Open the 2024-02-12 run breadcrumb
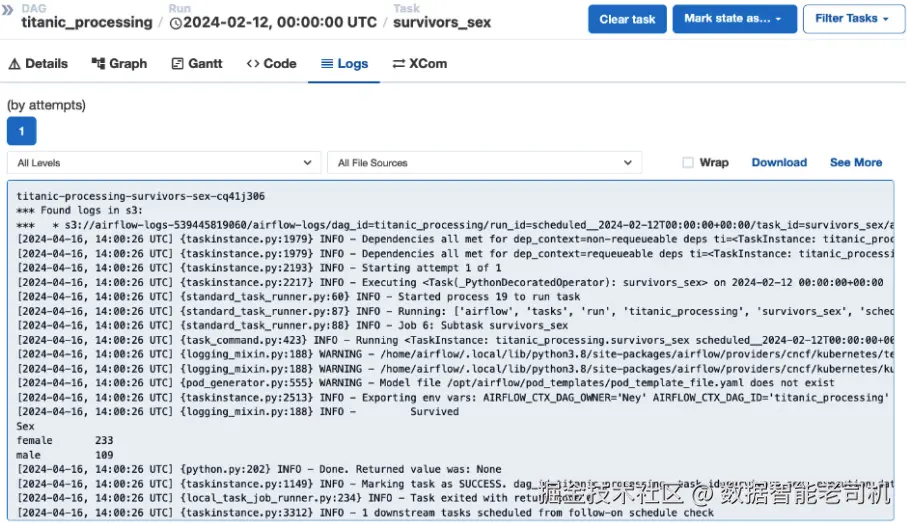Image resolution: width=907 pixels, height=523 pixels. coord(273,23)
